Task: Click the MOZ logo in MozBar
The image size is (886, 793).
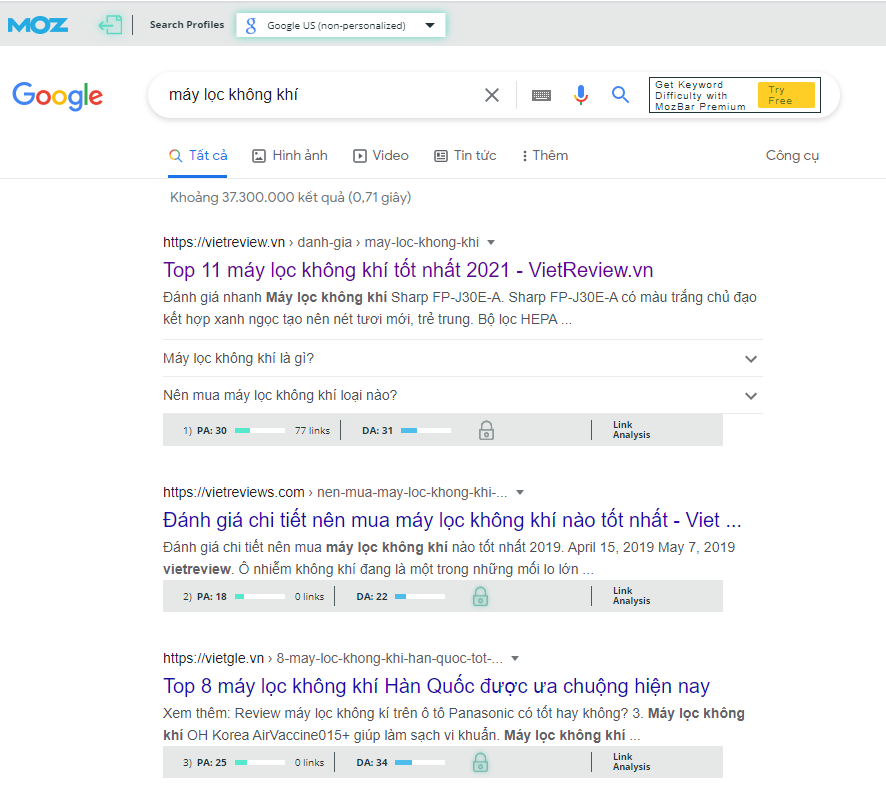Action: coord(38,25)
